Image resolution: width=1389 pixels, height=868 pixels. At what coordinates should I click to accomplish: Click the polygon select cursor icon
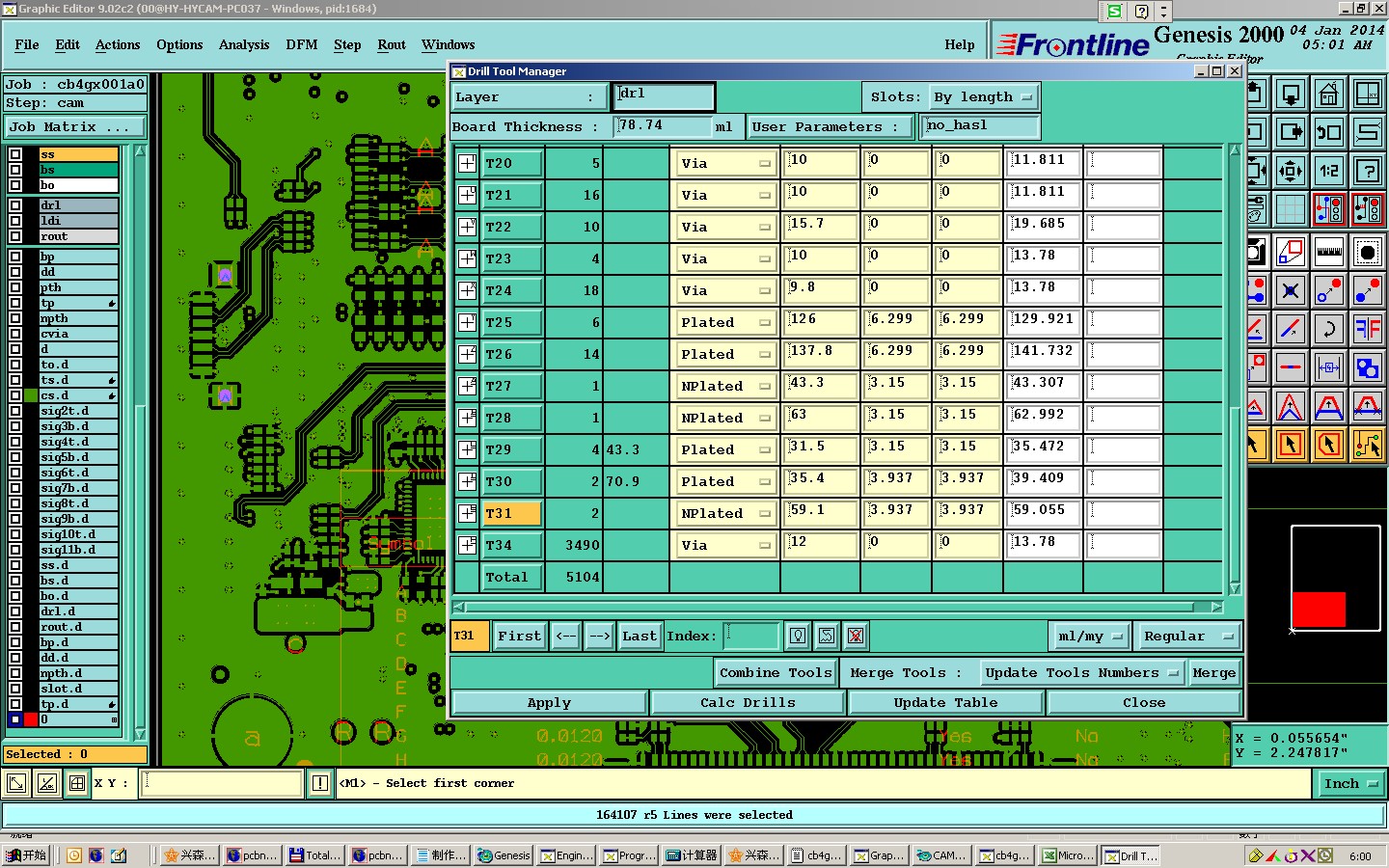[1329, 445]
